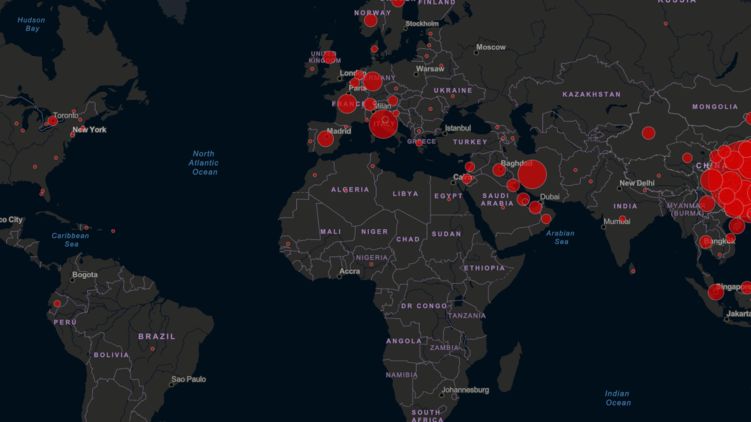Click the Bogota city label

coord(85,274)
